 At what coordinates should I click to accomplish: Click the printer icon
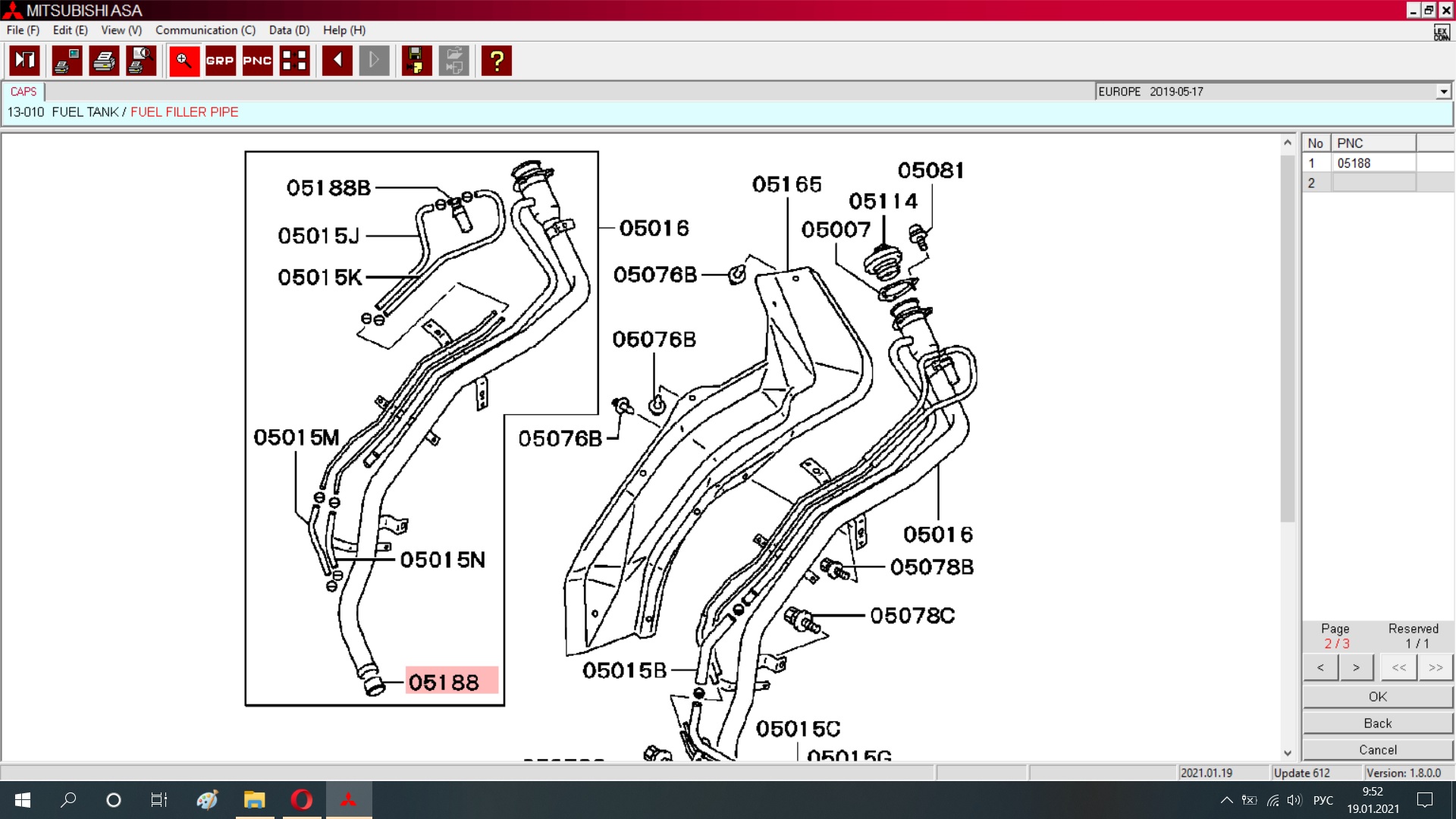(104, 61)
